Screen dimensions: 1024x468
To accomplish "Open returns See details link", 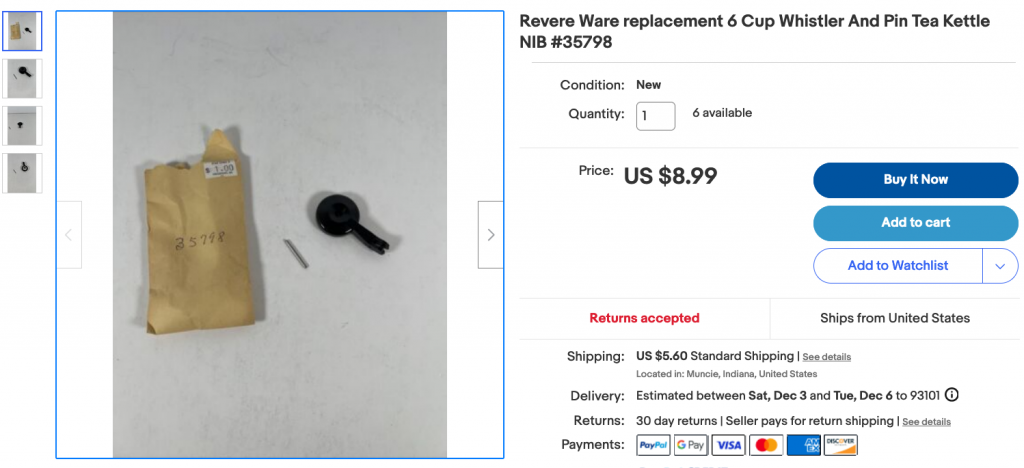I will coord(926,422).
